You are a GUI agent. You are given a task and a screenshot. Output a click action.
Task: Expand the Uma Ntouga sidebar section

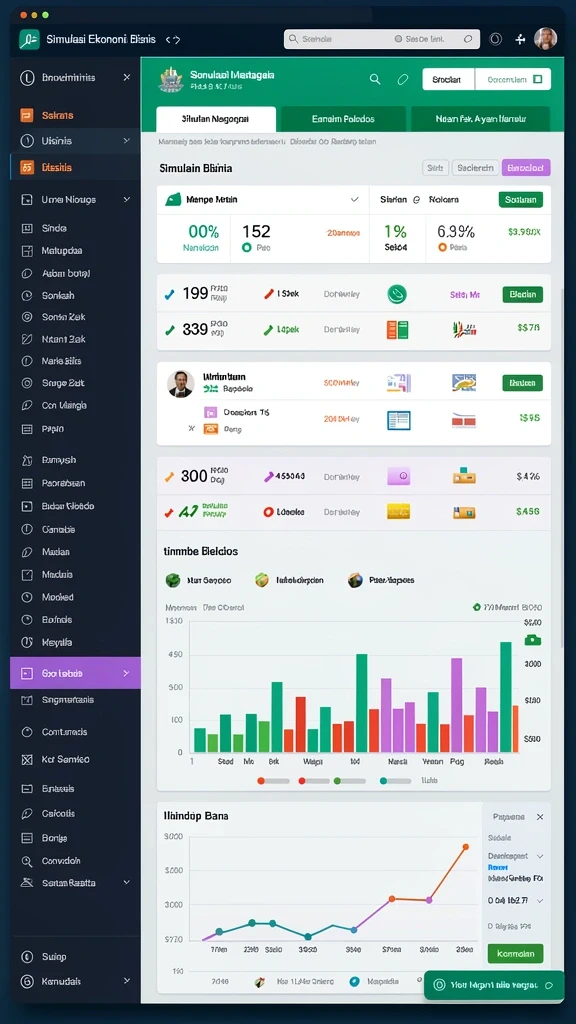tap(127, 200)
